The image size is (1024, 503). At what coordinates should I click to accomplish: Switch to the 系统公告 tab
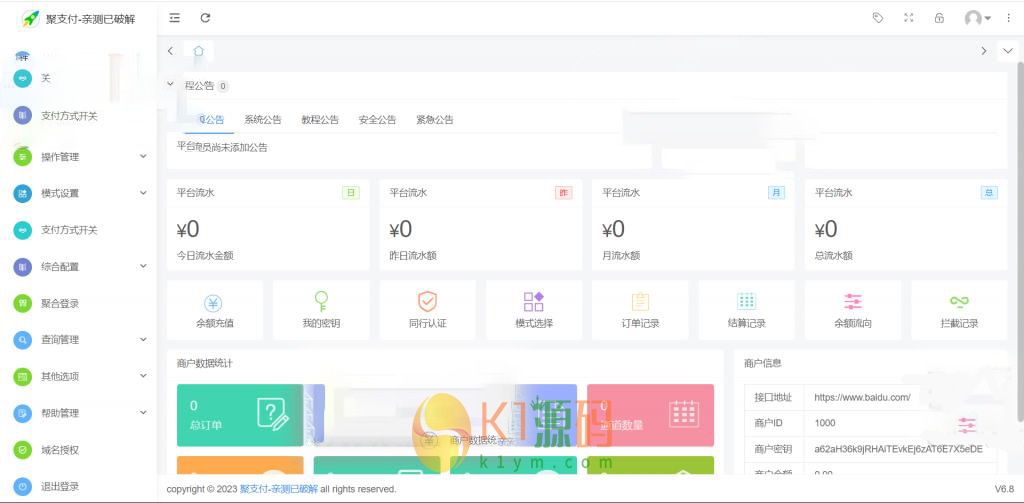click(x=263, y=120)
